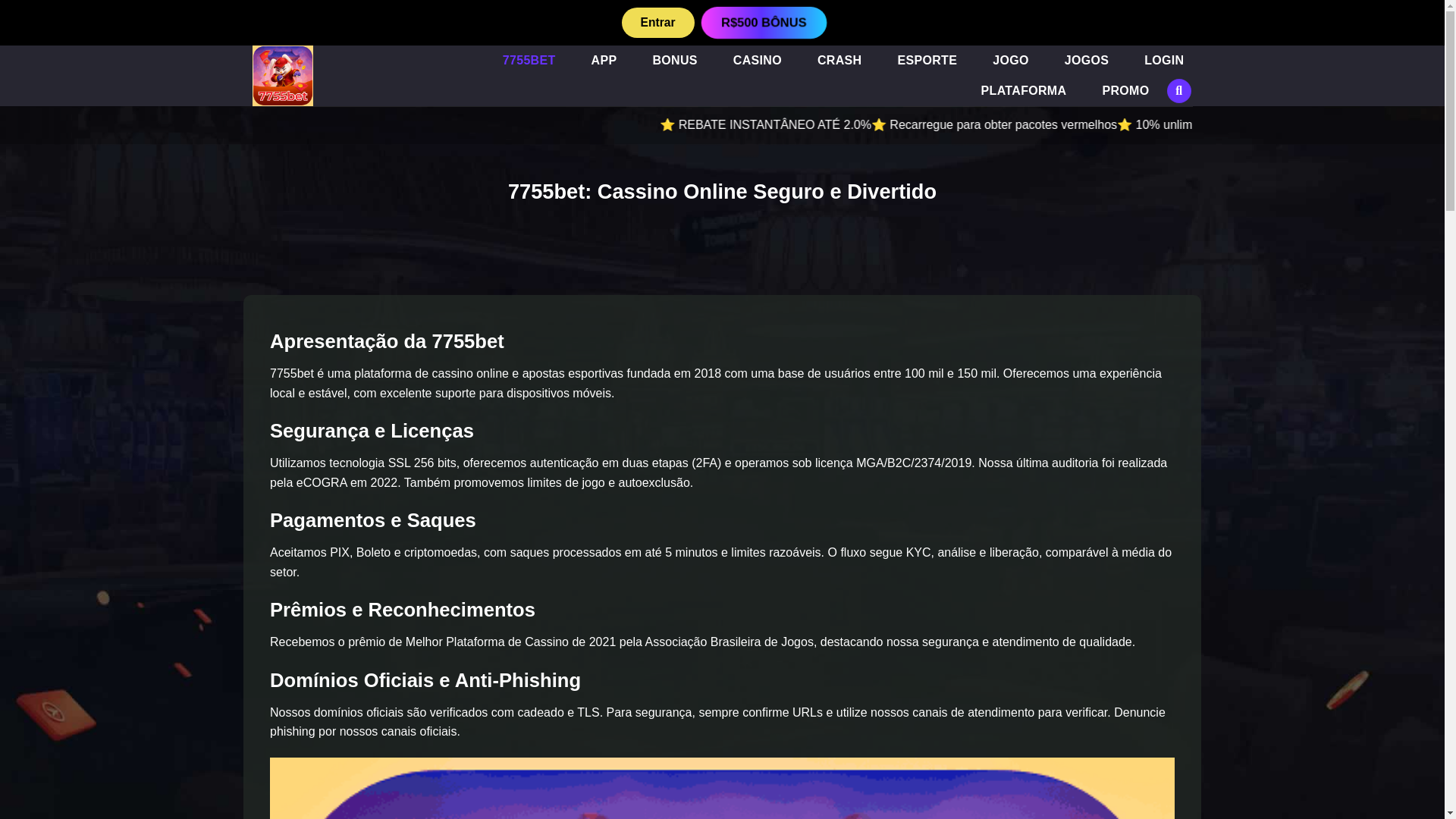
Task: Click the 'Prêmios e Reconhecimentos' heading
Action: 402,610
